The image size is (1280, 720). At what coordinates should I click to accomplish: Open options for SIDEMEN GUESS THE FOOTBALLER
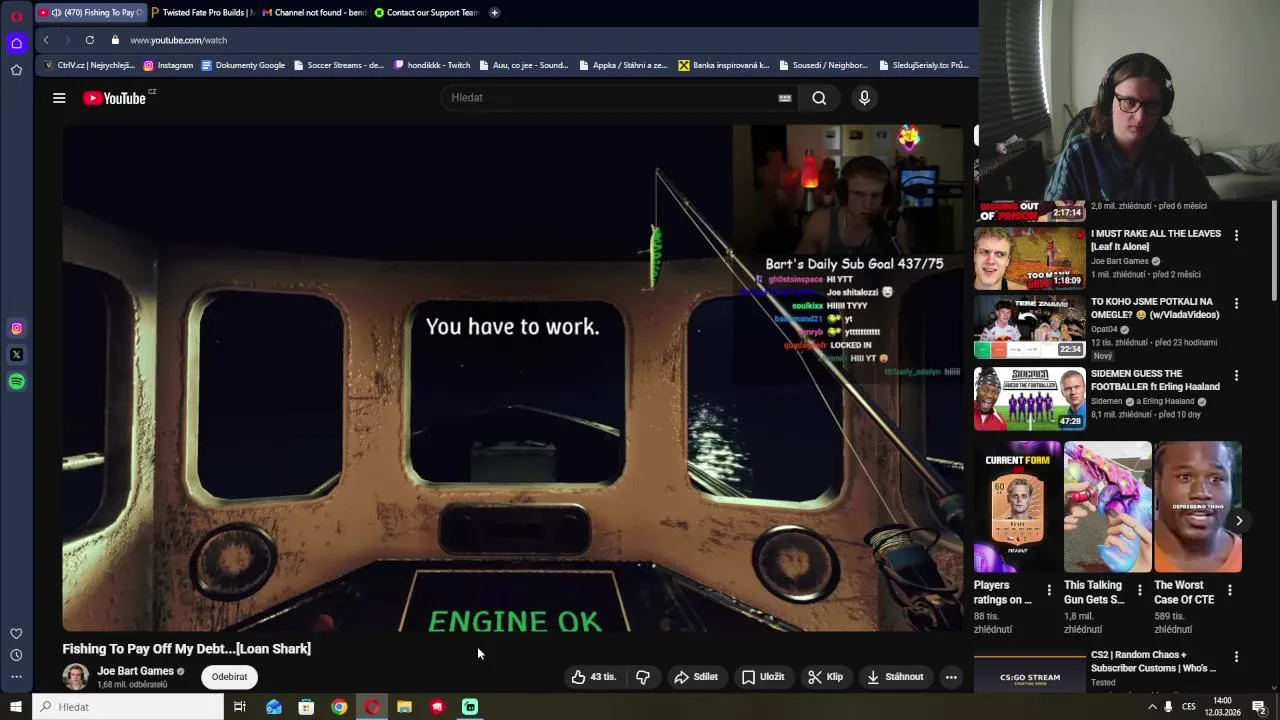tap(1236, 375)
